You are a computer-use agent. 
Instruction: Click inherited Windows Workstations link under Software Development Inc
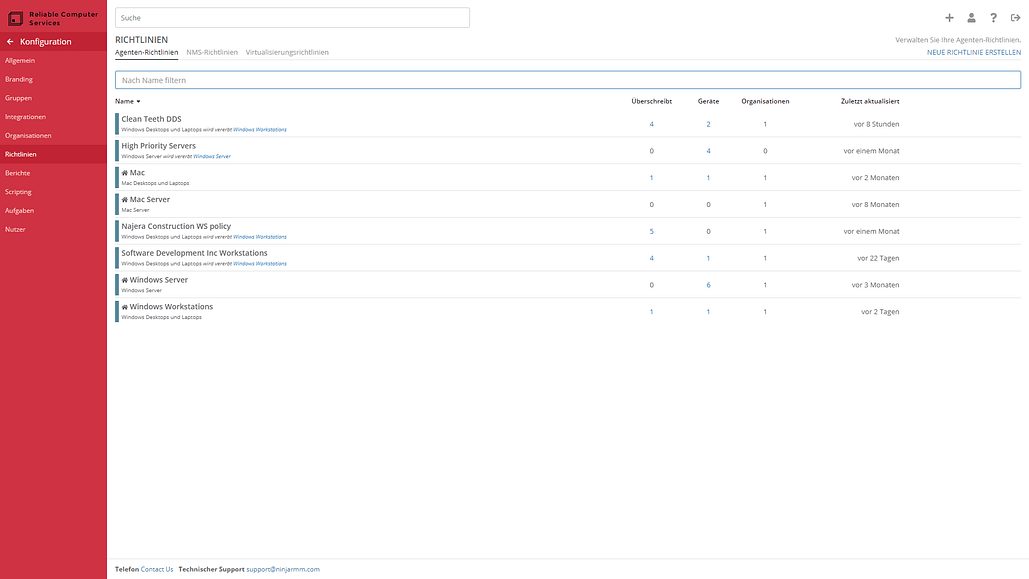[260, 264]
